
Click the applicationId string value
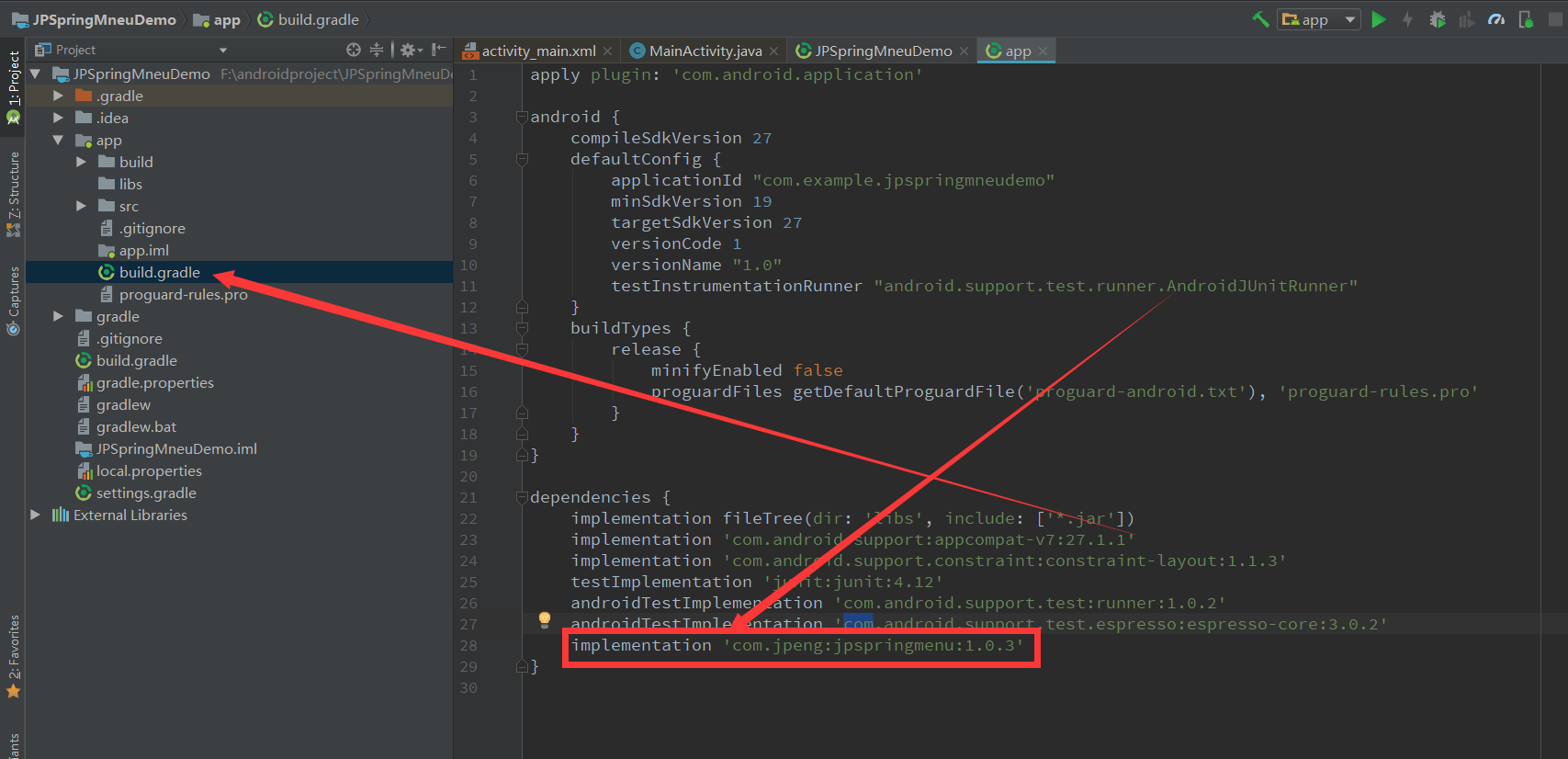(904, 180)
